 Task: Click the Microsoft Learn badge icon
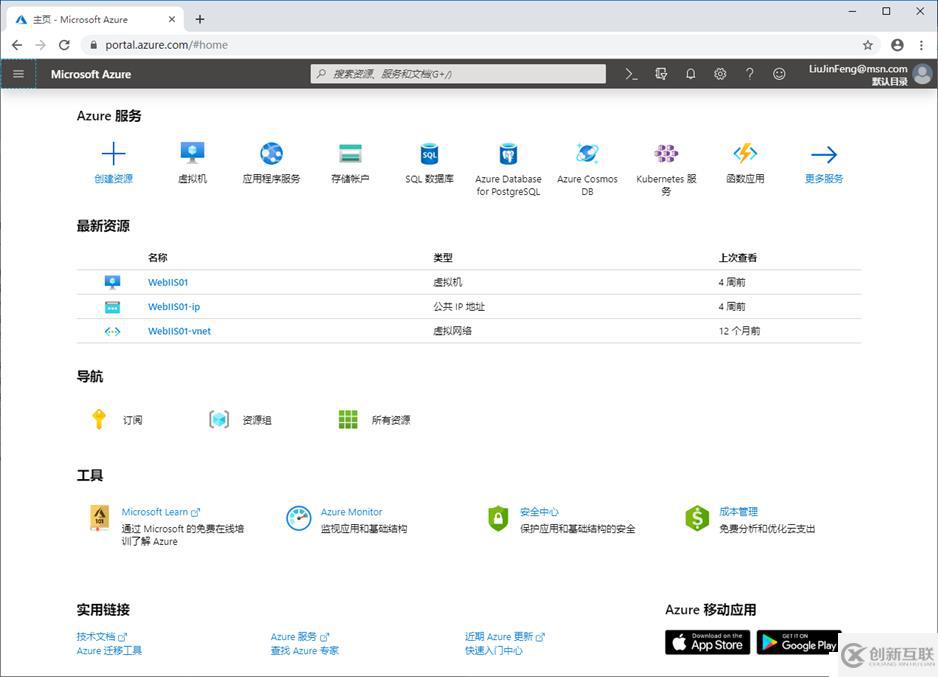99,518
